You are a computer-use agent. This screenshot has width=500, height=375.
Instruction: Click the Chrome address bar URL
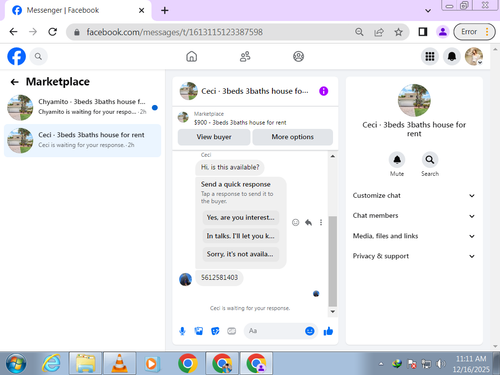174,32
